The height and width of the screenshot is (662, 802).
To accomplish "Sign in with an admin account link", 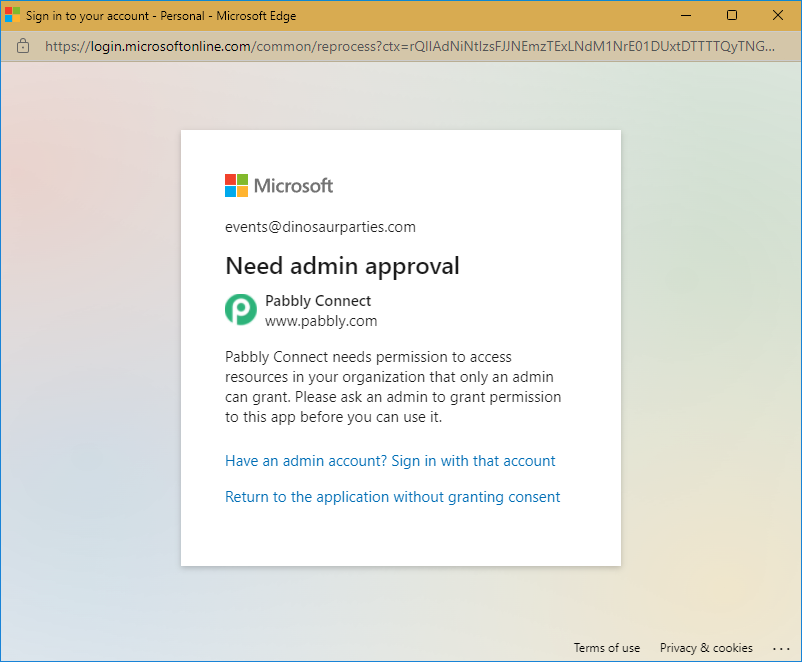I will 390,461.
